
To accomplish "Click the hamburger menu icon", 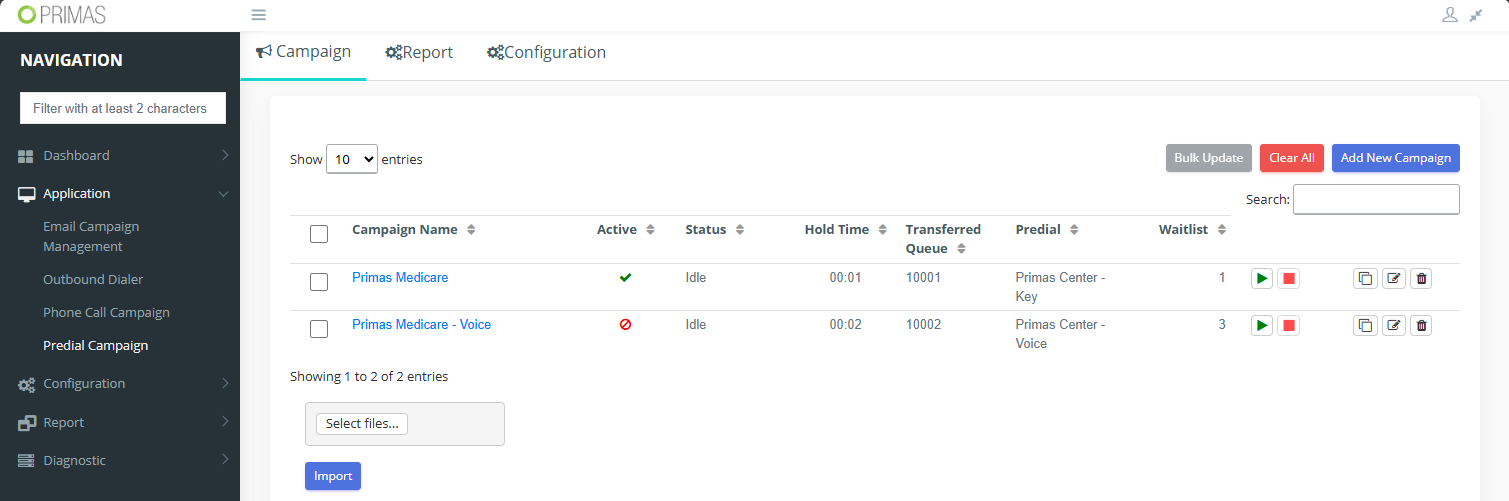I will point(258,15).
